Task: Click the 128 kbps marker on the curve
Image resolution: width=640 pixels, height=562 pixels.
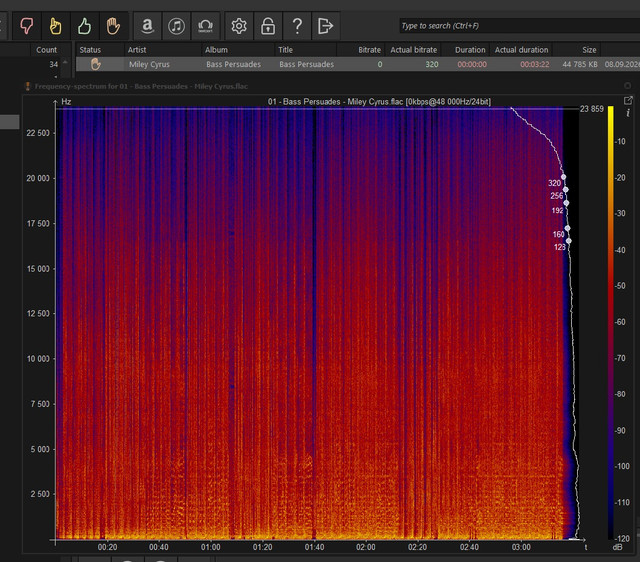Action: click(569, 241)
